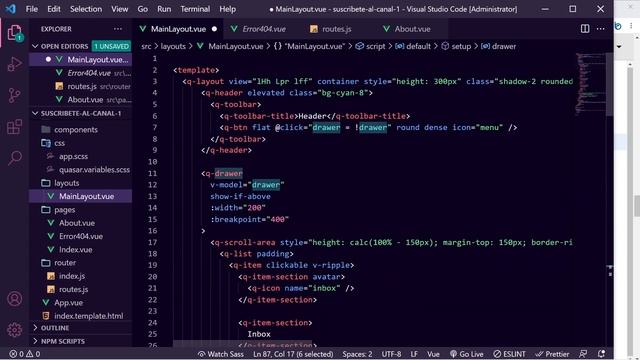Switch to the Error404.vue editor tab
The width and height of the screenshot is (640, 360).
click(x=263, y=29)
